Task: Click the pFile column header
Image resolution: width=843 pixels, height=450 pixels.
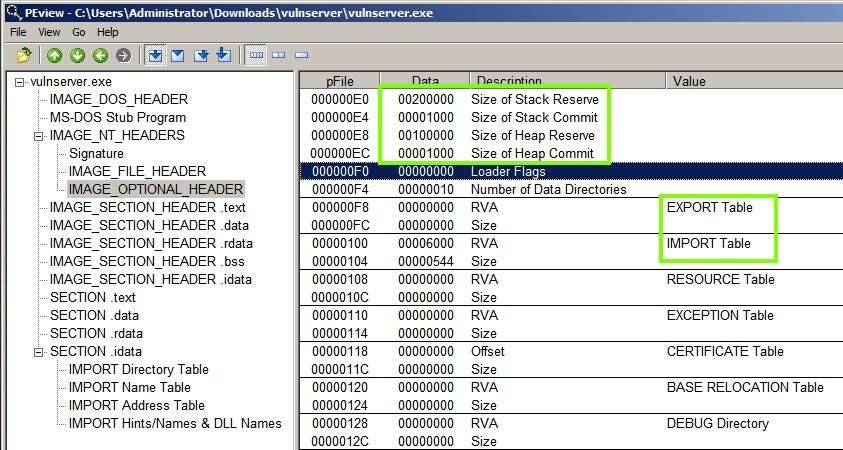Action: 340,81
